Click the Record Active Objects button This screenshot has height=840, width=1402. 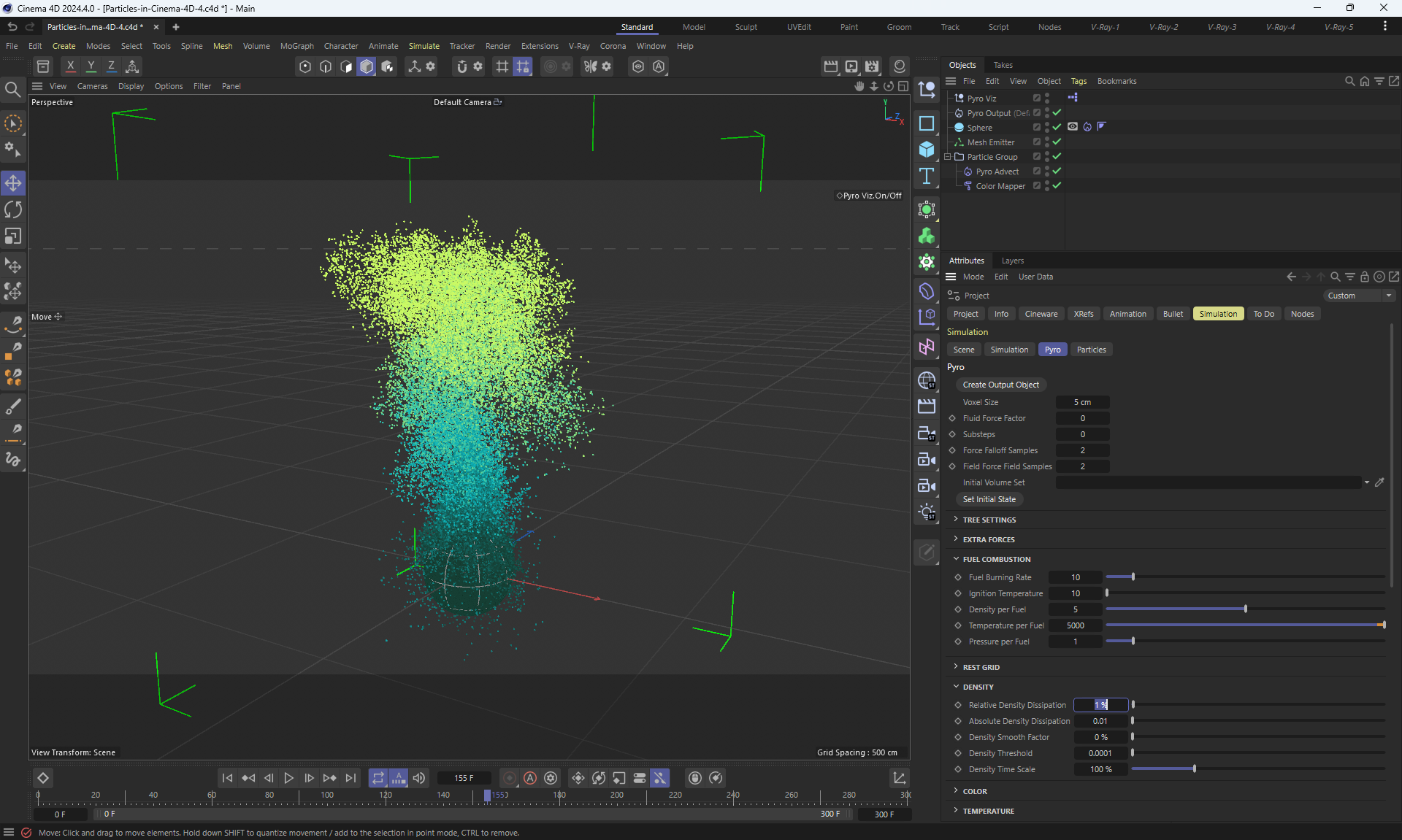pyautogui.click(x=510, y=778)
